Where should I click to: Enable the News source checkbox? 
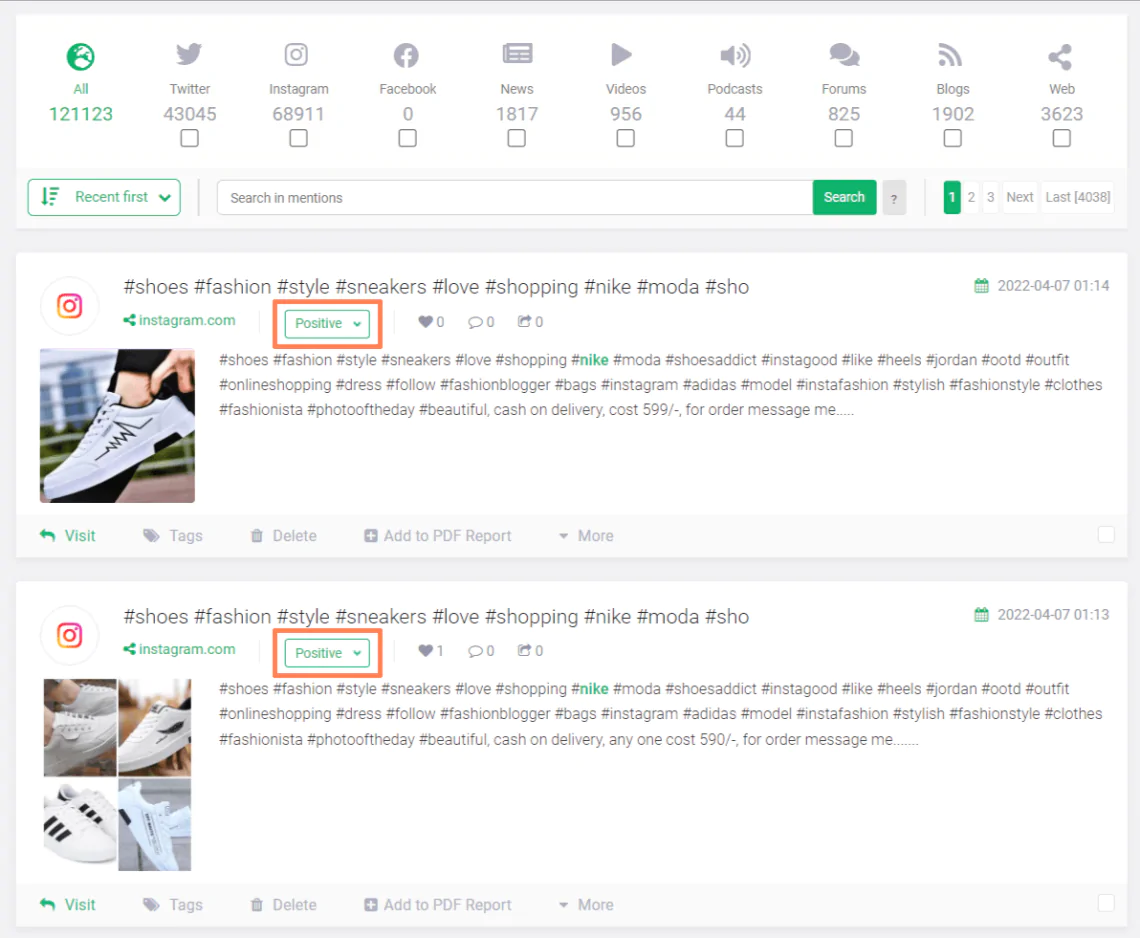pyautogui.click(x=516, y=138)
